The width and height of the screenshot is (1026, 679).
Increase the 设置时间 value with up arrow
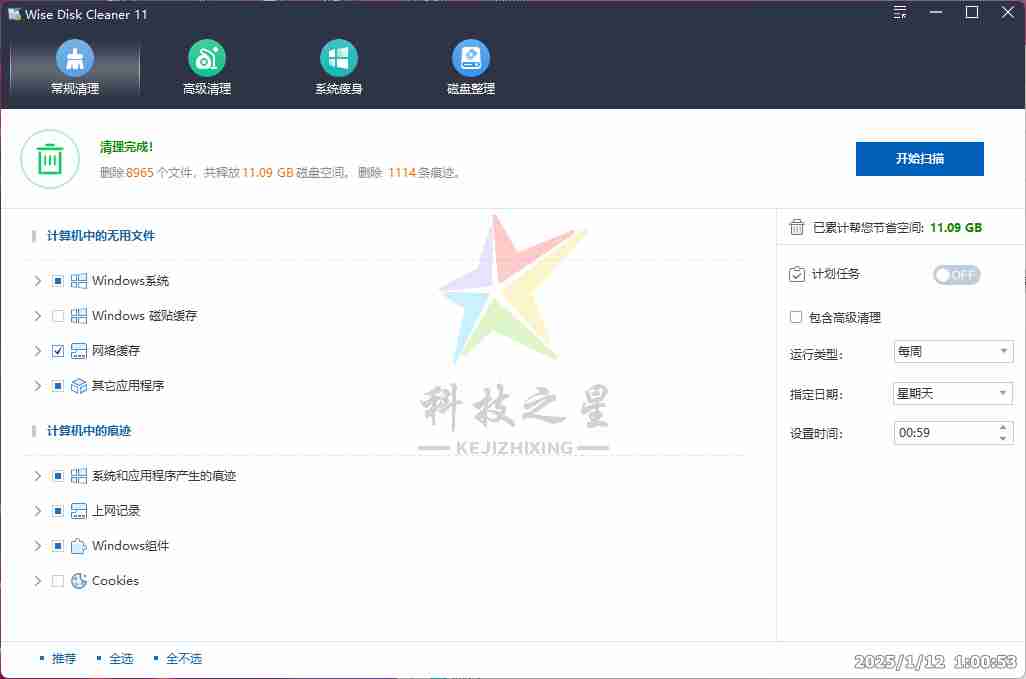point(1004,428)
